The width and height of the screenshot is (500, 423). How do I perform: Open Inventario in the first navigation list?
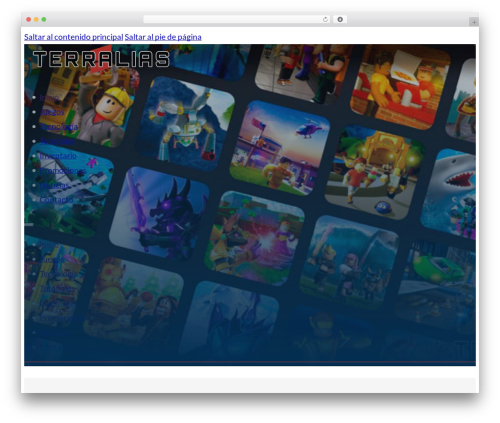click(x=58, y=156)
